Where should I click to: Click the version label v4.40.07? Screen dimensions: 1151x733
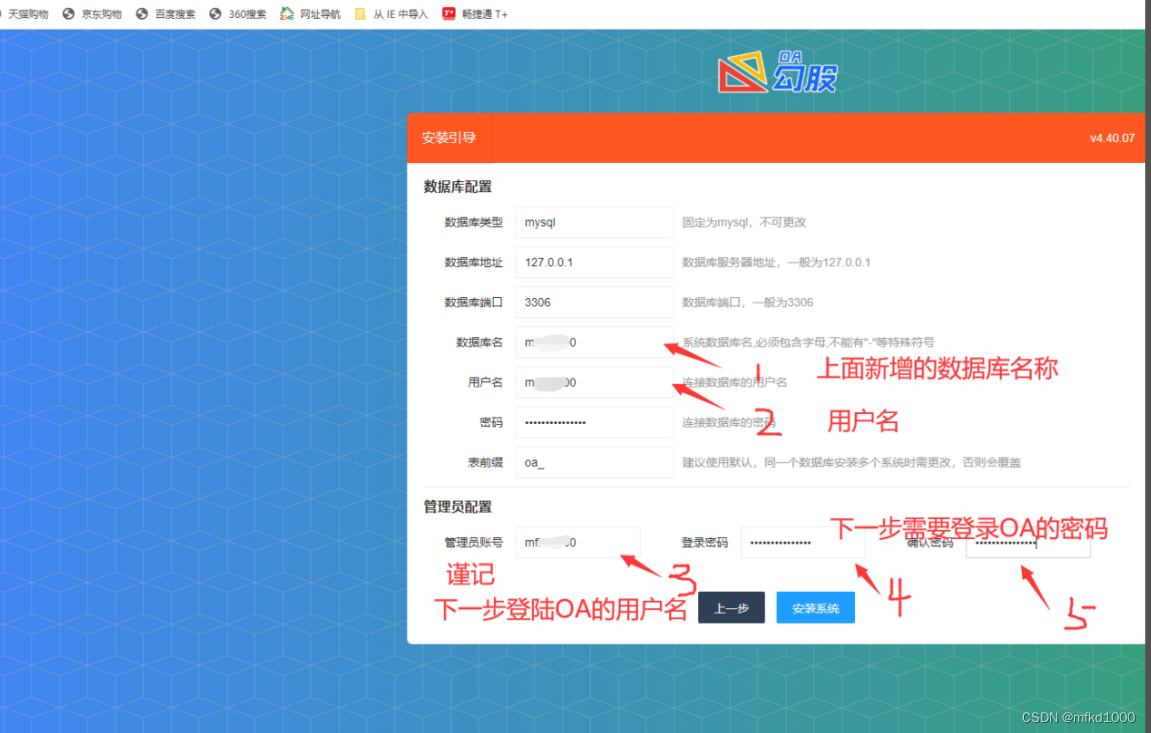[1112, 138]
